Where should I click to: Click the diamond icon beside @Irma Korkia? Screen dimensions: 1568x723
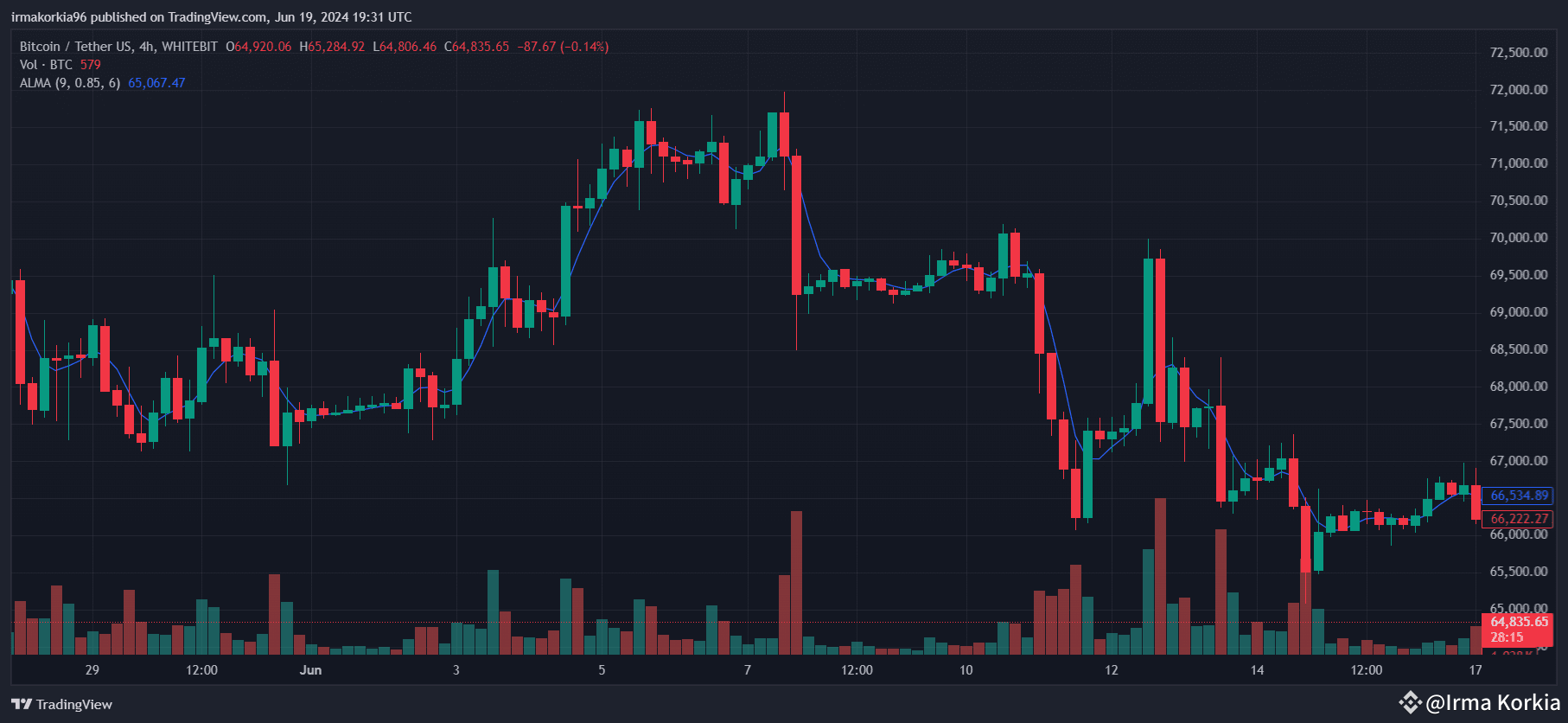(x=1410, y=702)
